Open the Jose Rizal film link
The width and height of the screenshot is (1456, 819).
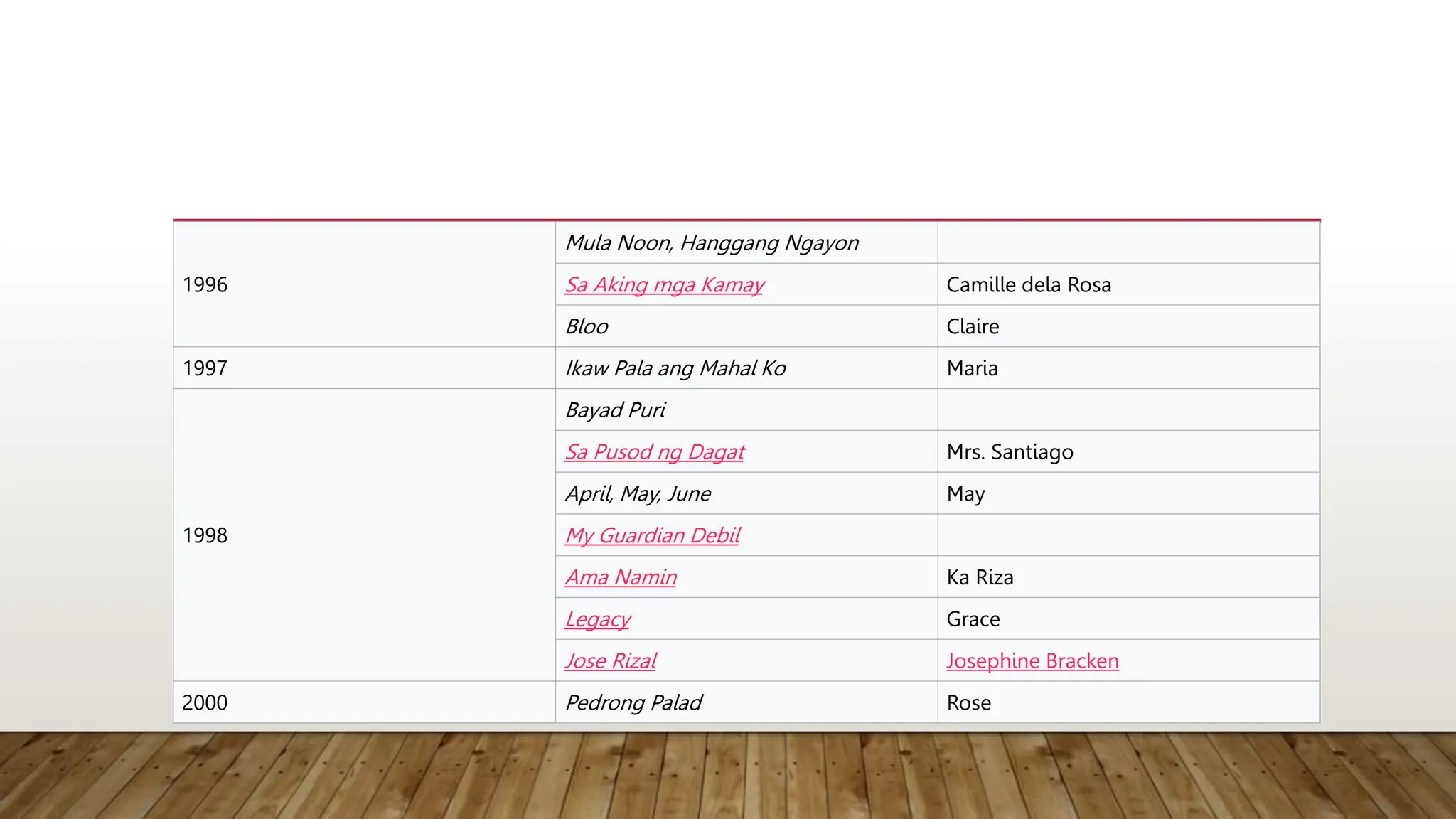(611, 661)
